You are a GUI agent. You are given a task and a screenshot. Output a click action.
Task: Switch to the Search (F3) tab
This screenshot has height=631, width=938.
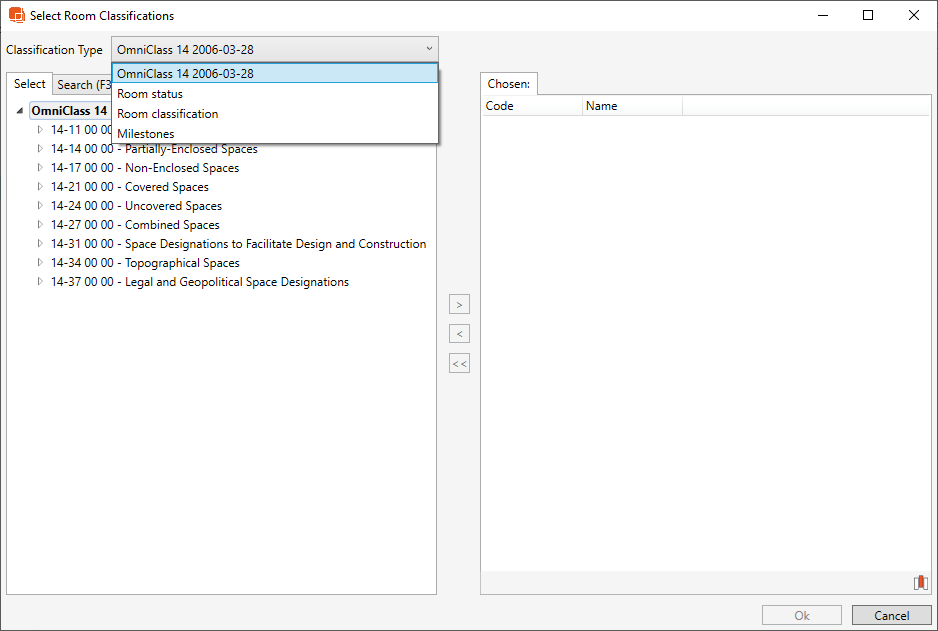click(x=82, y=85)
